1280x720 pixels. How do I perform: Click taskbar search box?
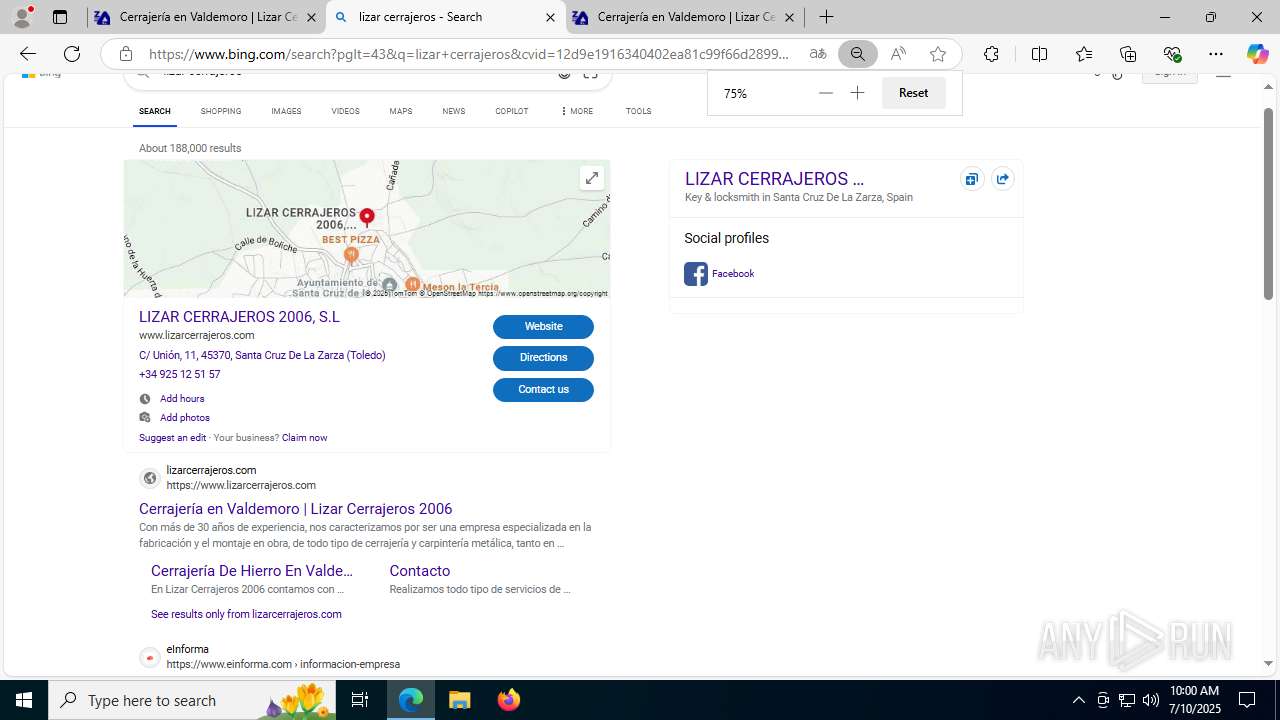193,700
